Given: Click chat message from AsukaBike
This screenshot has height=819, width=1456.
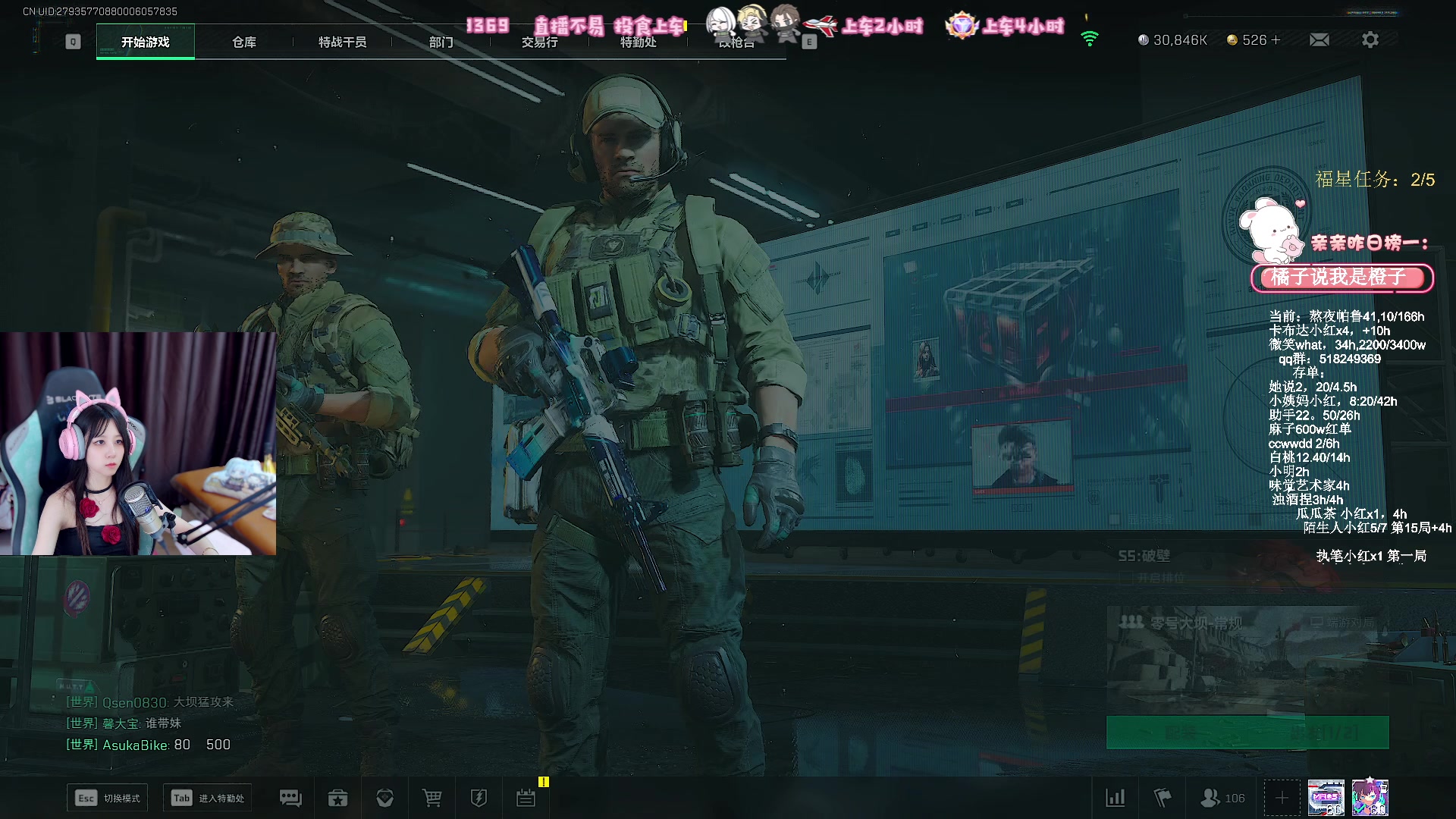Looking at the screenshot, I should [x=149, y=745].
